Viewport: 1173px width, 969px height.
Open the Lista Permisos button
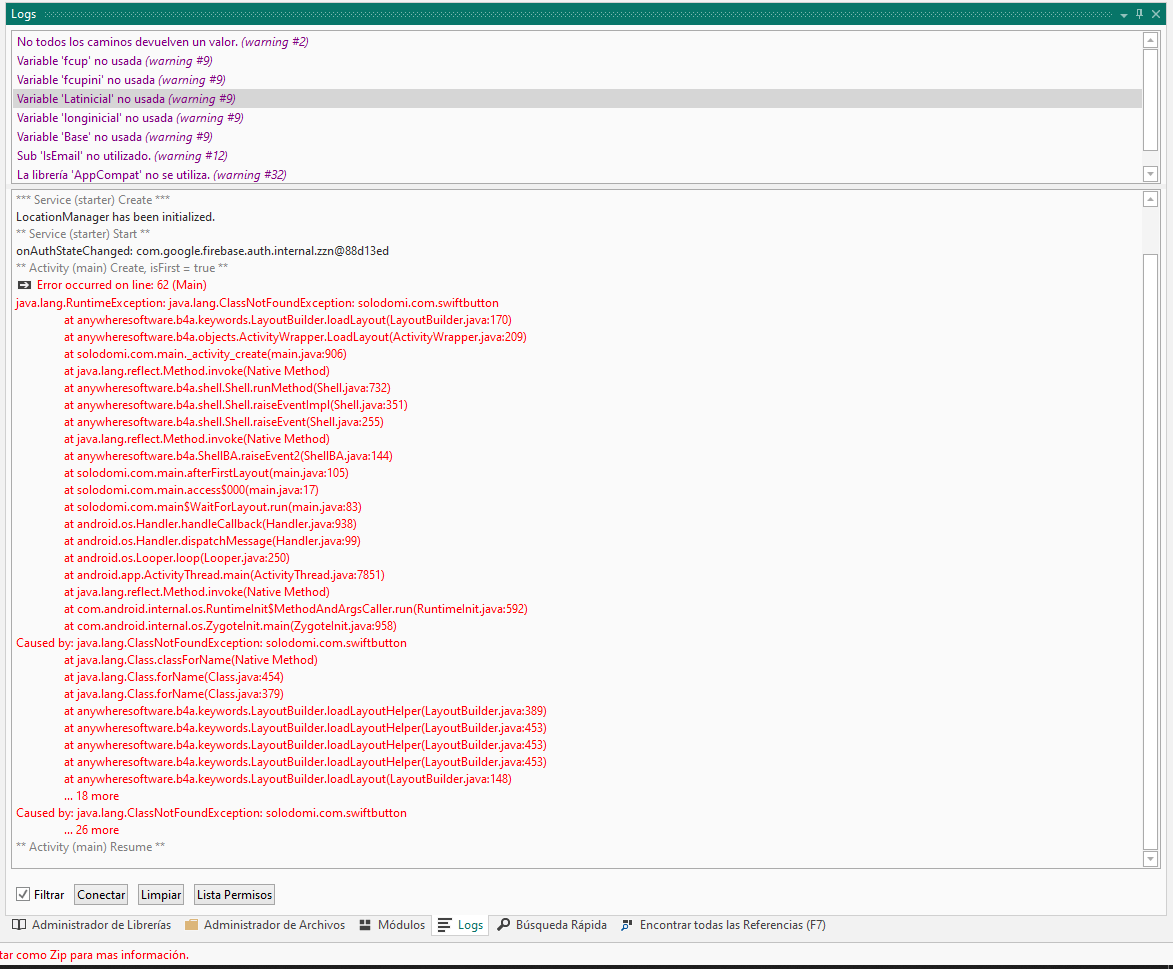[234, 894]
